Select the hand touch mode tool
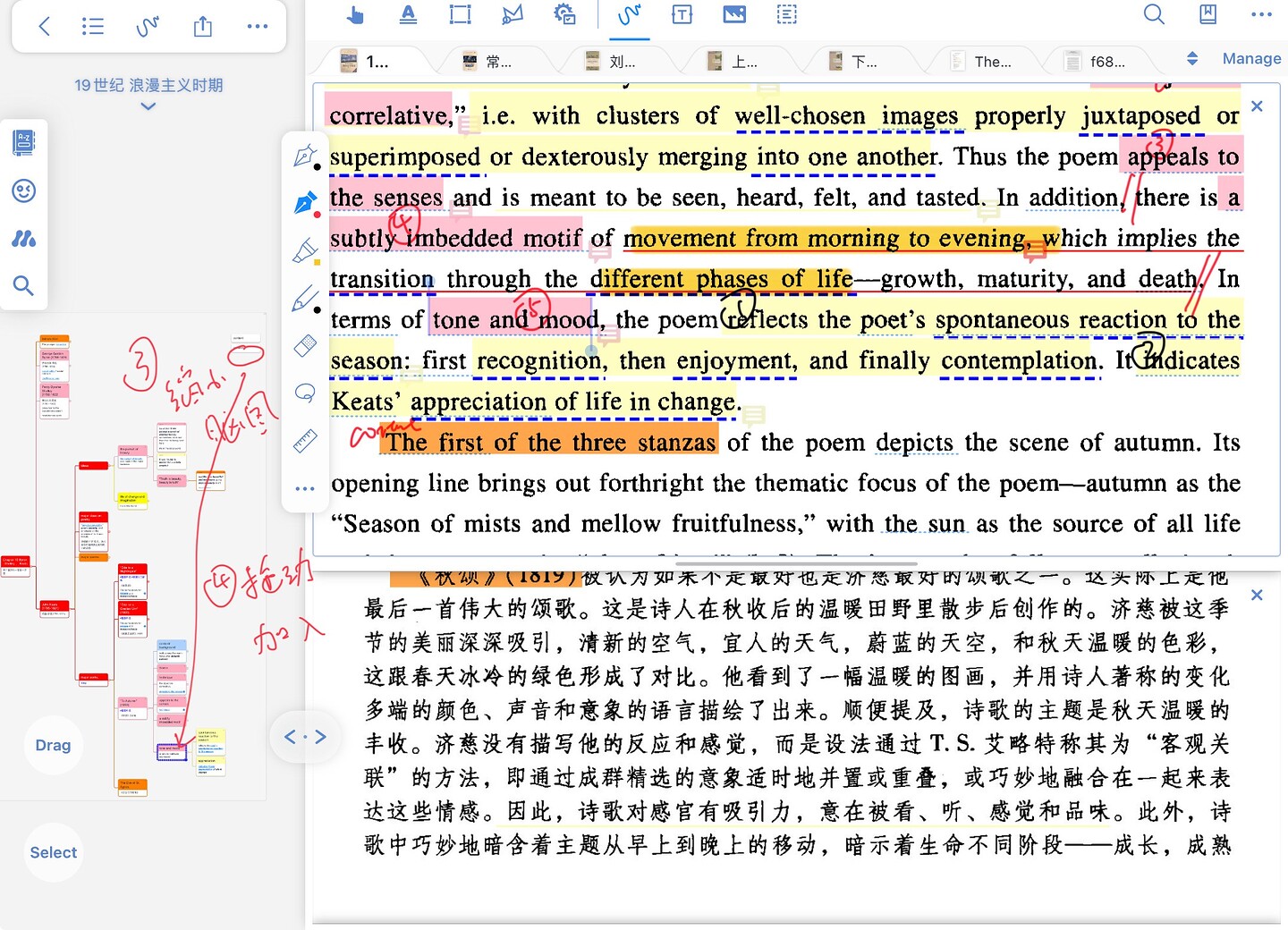Image resolution: width=1288 pixels, height=930 pixels. [355, 14]
